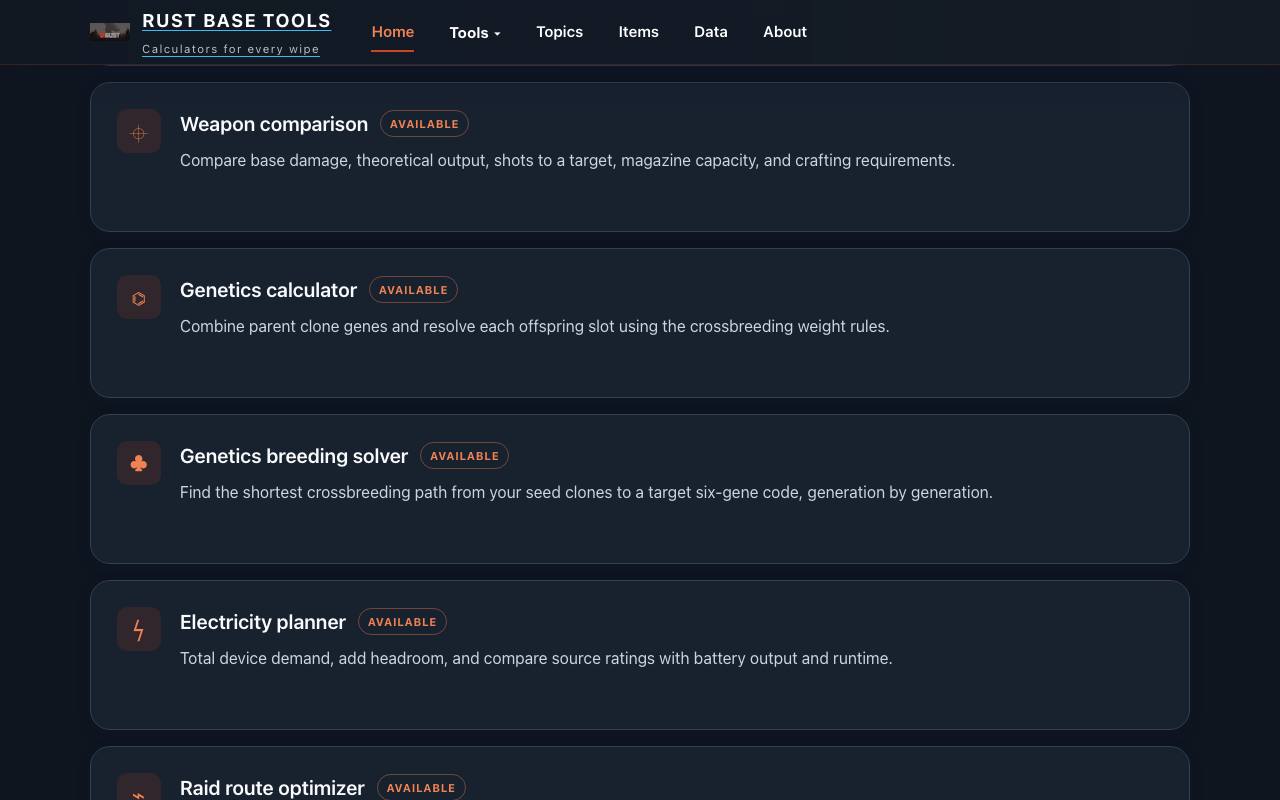Open the Topics page
The image size is (1280, 800).
tap(559, 32)
